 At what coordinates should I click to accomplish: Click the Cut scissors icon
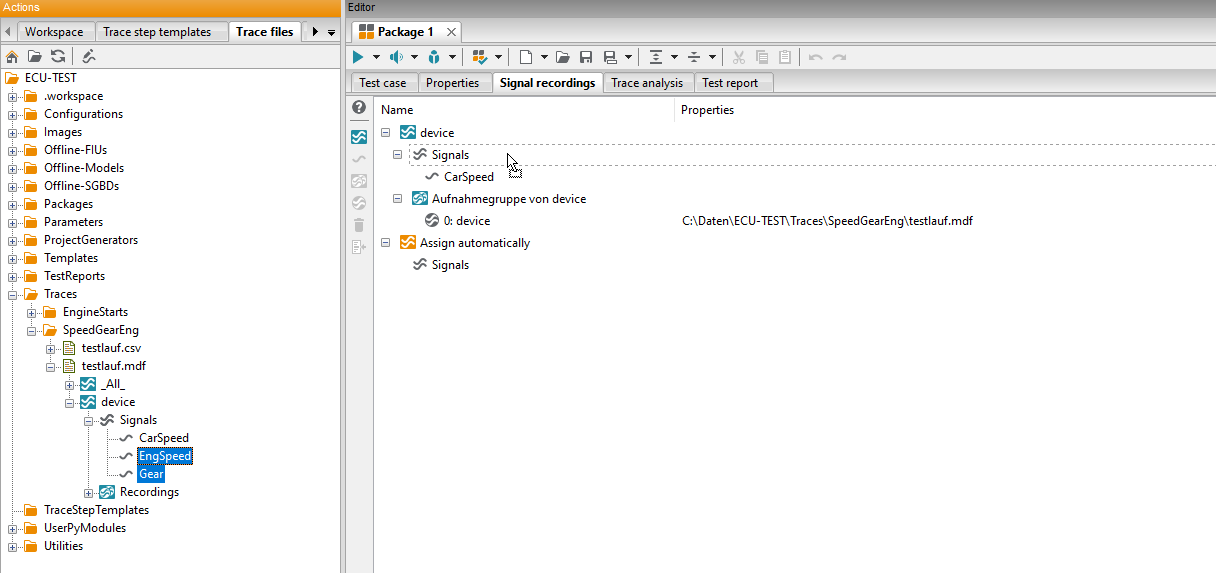[x=740, y=57]
